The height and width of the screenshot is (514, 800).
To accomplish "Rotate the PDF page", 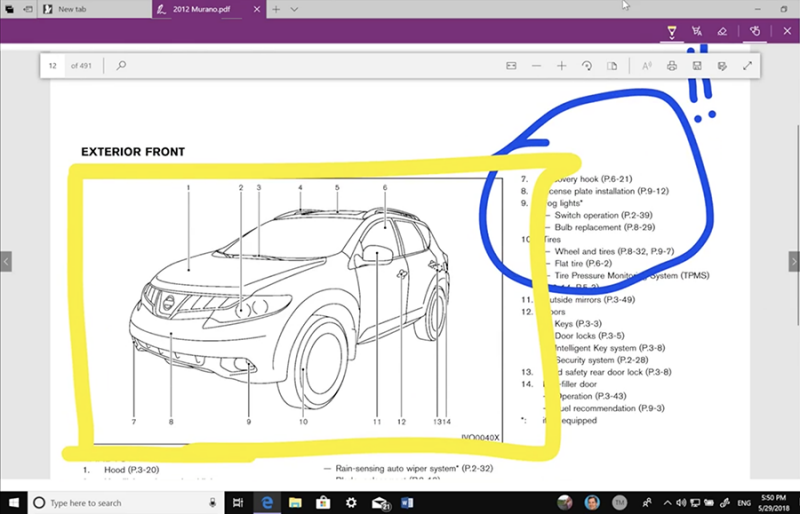I will 587,66.
